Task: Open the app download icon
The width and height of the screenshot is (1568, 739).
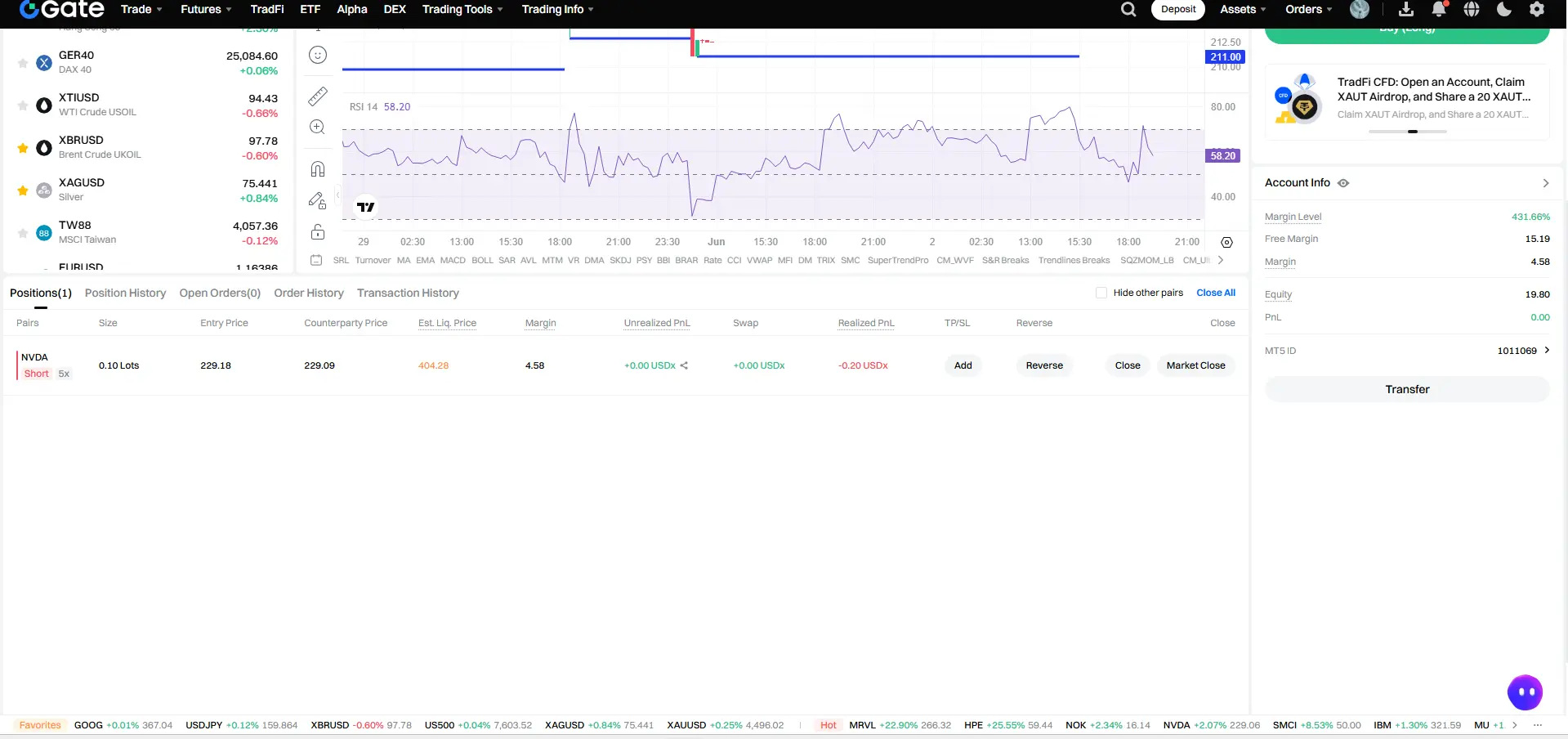Action: pyautogui.click(x=1406, y=9)
